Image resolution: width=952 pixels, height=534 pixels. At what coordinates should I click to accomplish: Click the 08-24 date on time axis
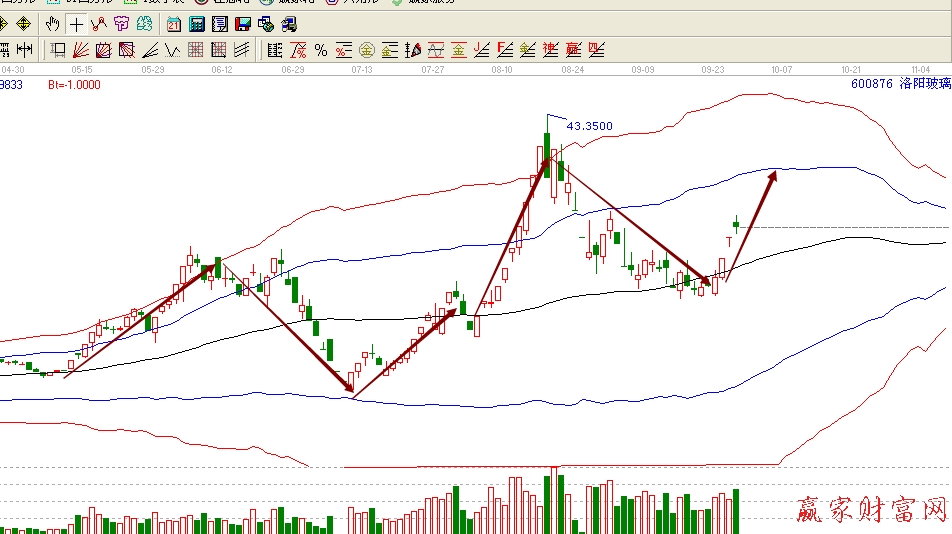[x=573, y=70]
